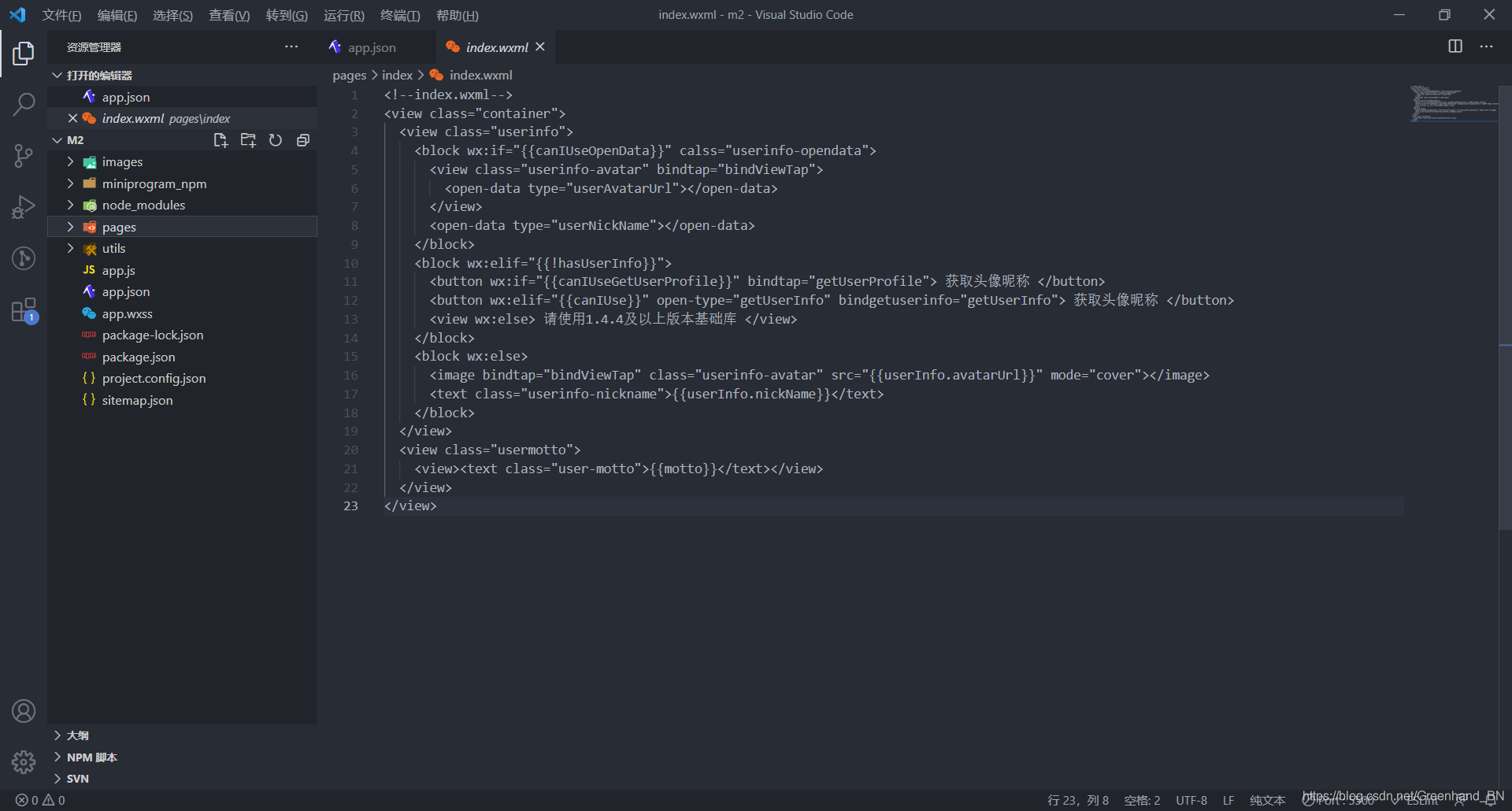Open the 转到(G) menu
The width and height of the screenshot is (1512, 811).
(287, 15)
